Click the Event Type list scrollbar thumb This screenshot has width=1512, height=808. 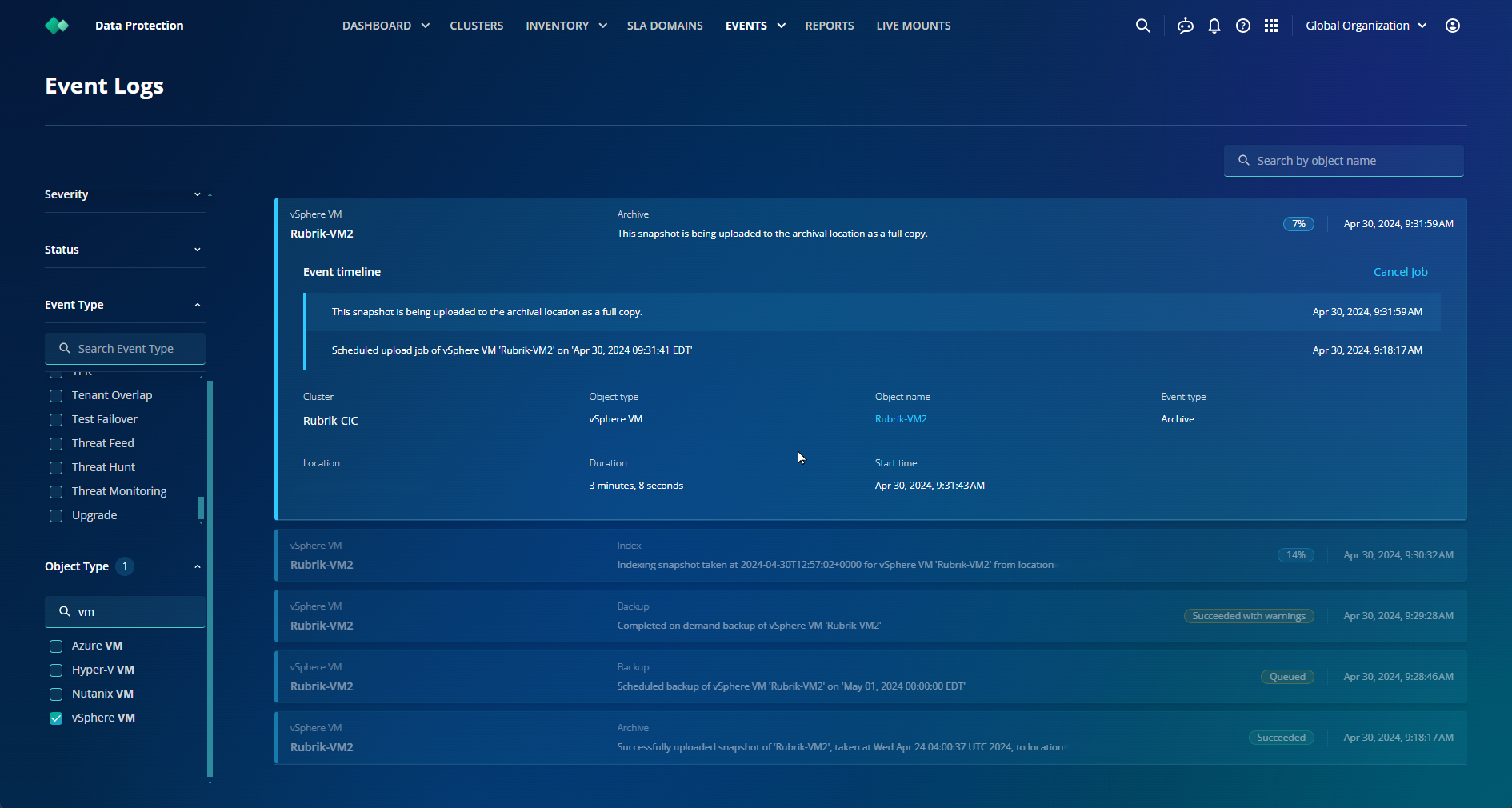pos(201,508)
